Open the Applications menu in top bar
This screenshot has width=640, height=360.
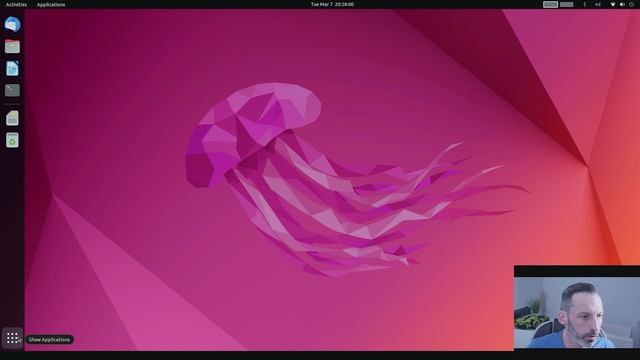[51, 4]
